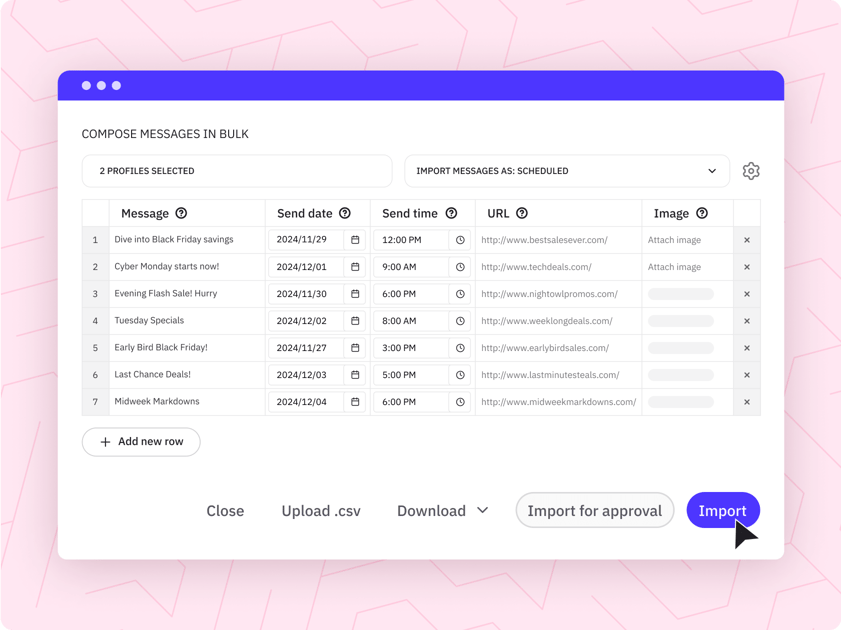Open the bulk compose settings gear
Image resolution: width=841 pixels, height=630 pixels.
coord(751,171)
